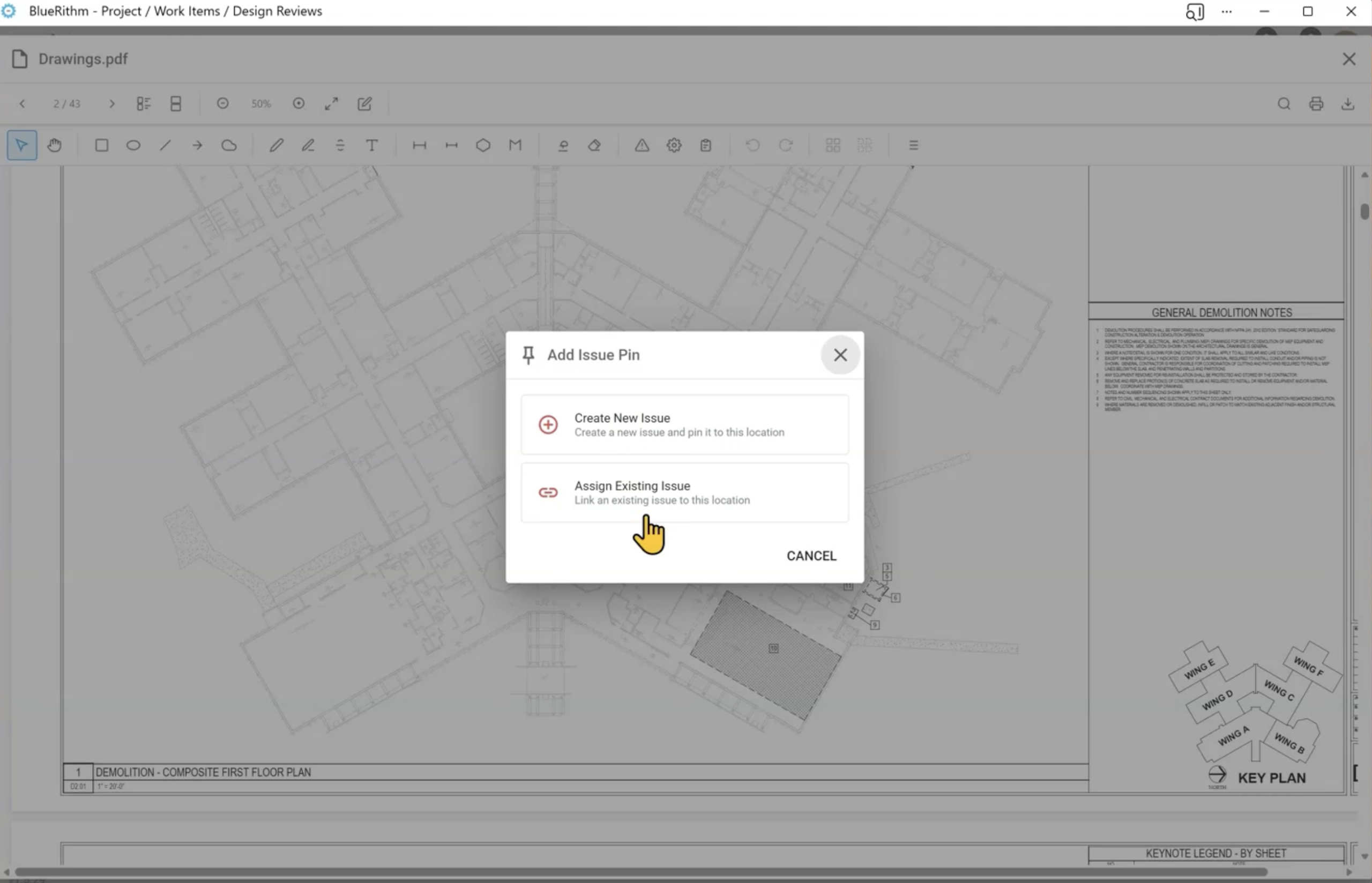Download the Drawings.pdf file
Screen dimensions: 1372x883
tap(1348, 104)
